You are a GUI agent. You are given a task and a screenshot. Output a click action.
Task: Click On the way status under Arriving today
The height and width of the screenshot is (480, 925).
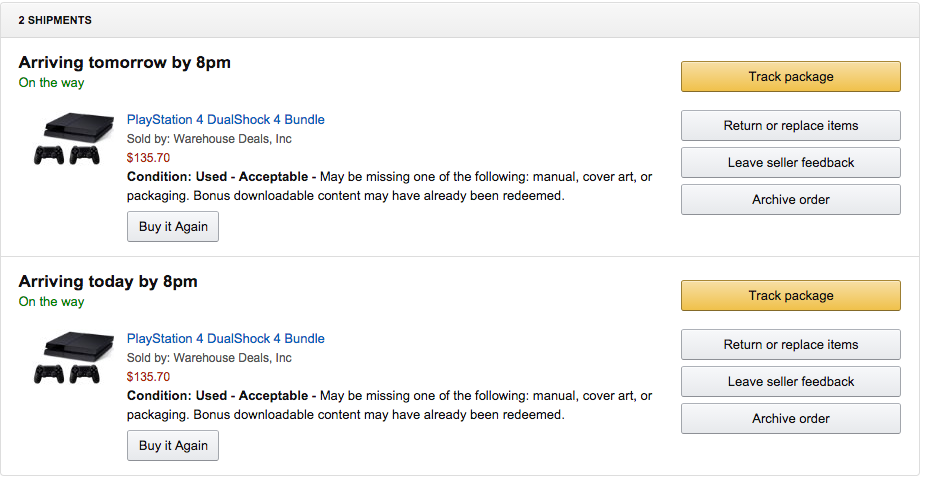(x=51, y=301)
